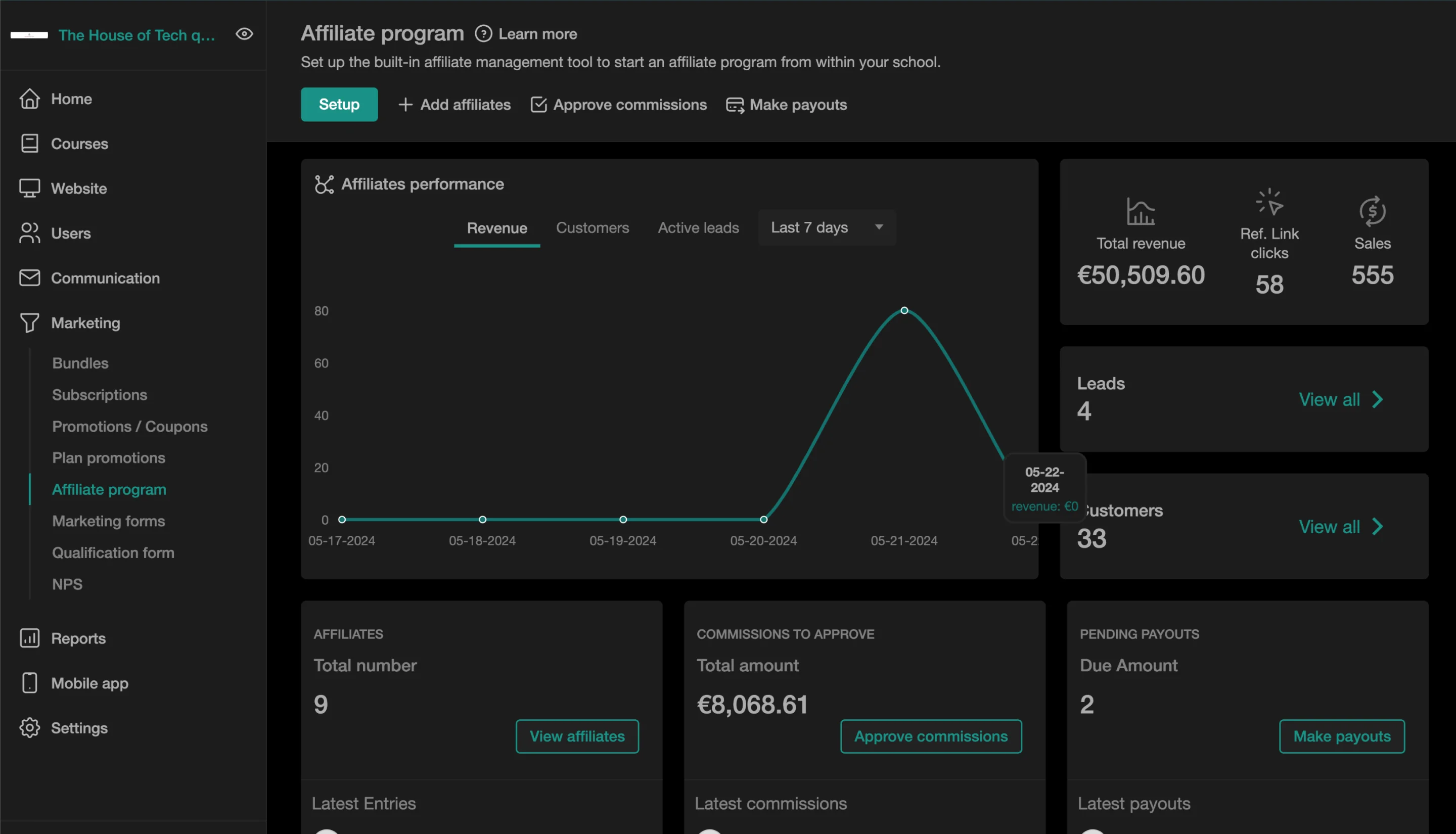Click the 05-21-2024 peak data point

pos(904,310)
